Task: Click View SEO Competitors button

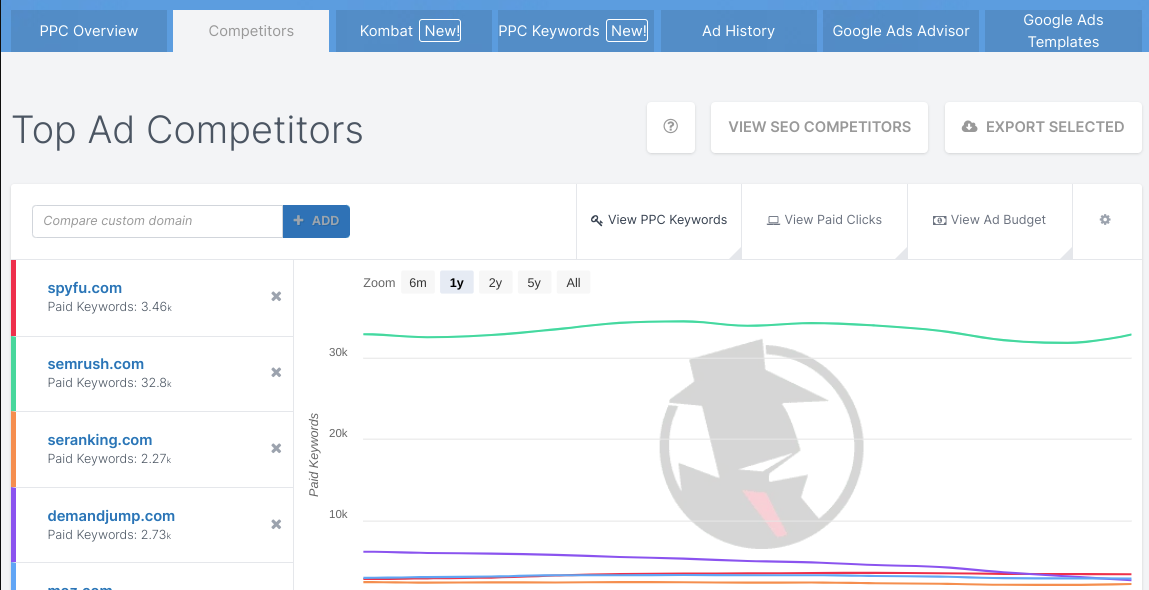Action: [x=819, y=127]
